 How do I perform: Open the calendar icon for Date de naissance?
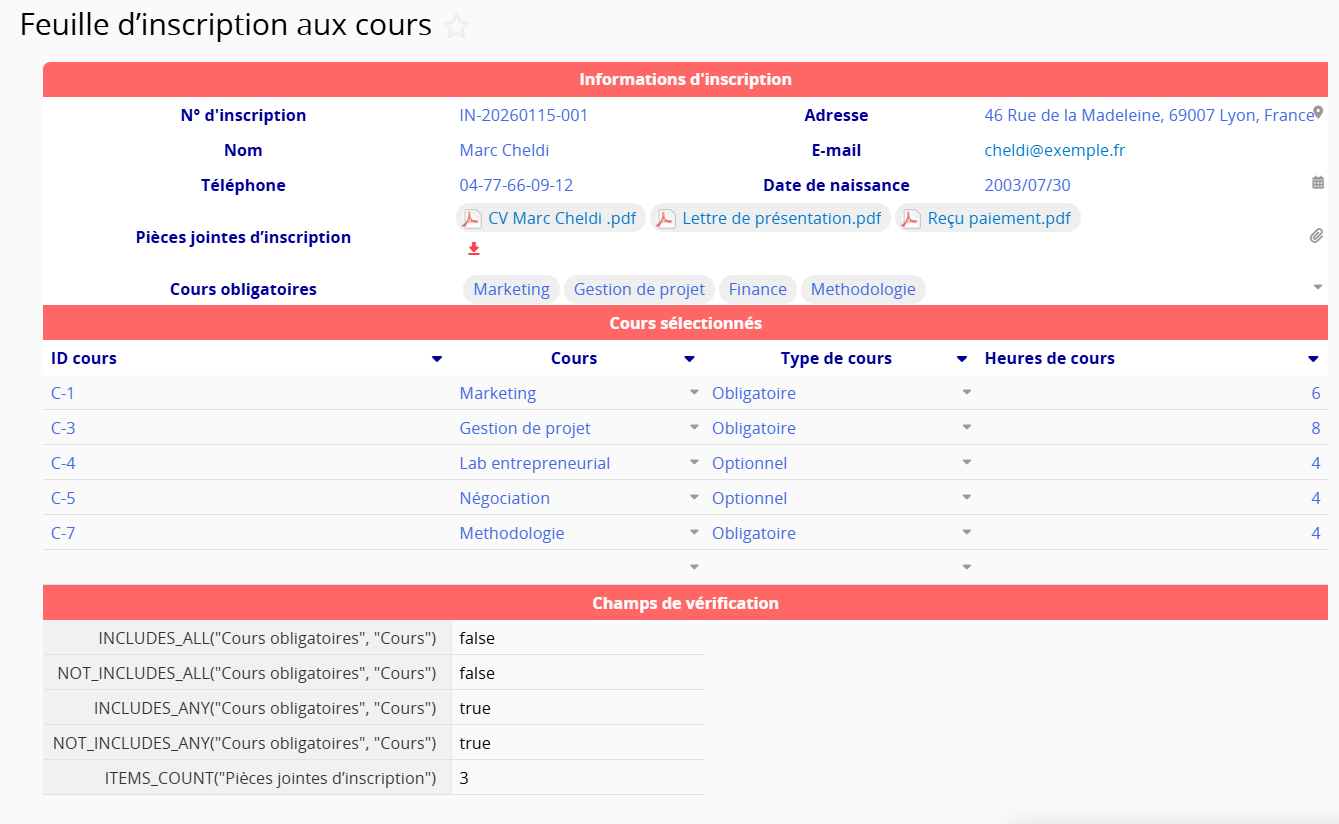point(1318,183)
